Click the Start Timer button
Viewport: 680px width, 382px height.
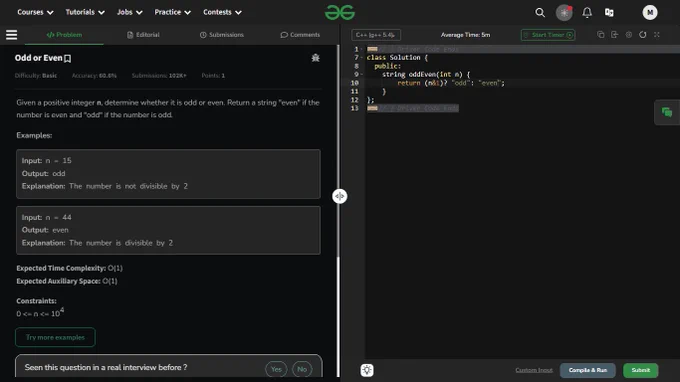[x=548, y=35]
